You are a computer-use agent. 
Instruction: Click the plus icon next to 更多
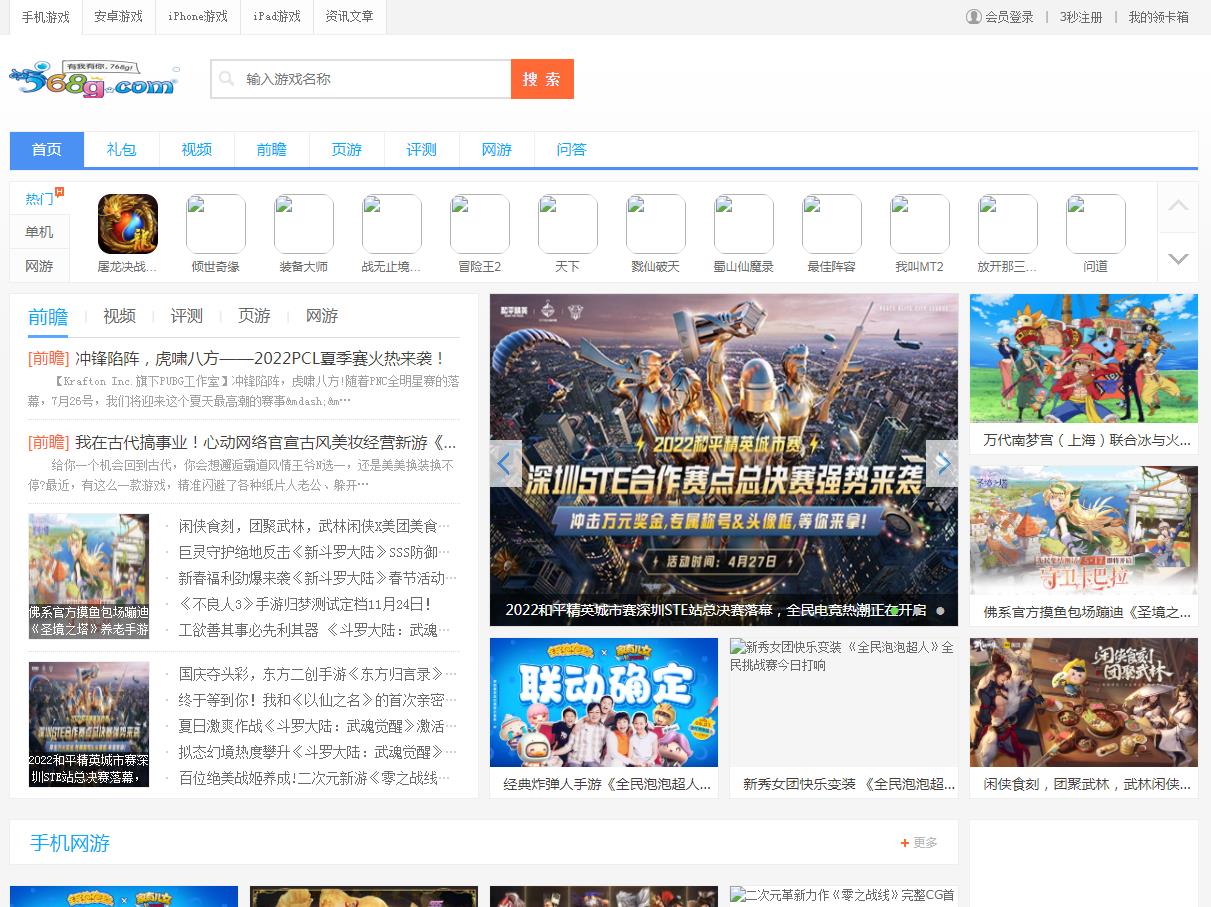[x=905, y=843]
